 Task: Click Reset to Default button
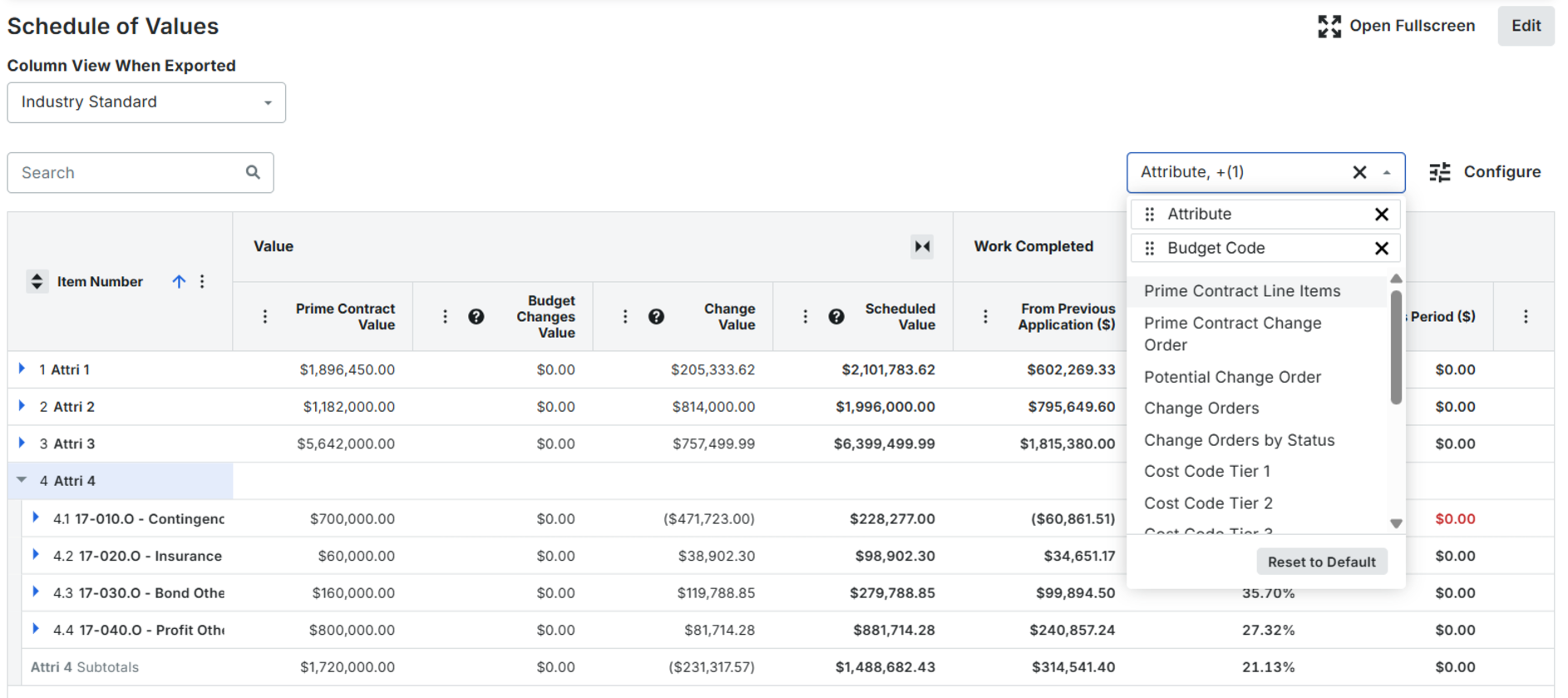pos(1321,562)
